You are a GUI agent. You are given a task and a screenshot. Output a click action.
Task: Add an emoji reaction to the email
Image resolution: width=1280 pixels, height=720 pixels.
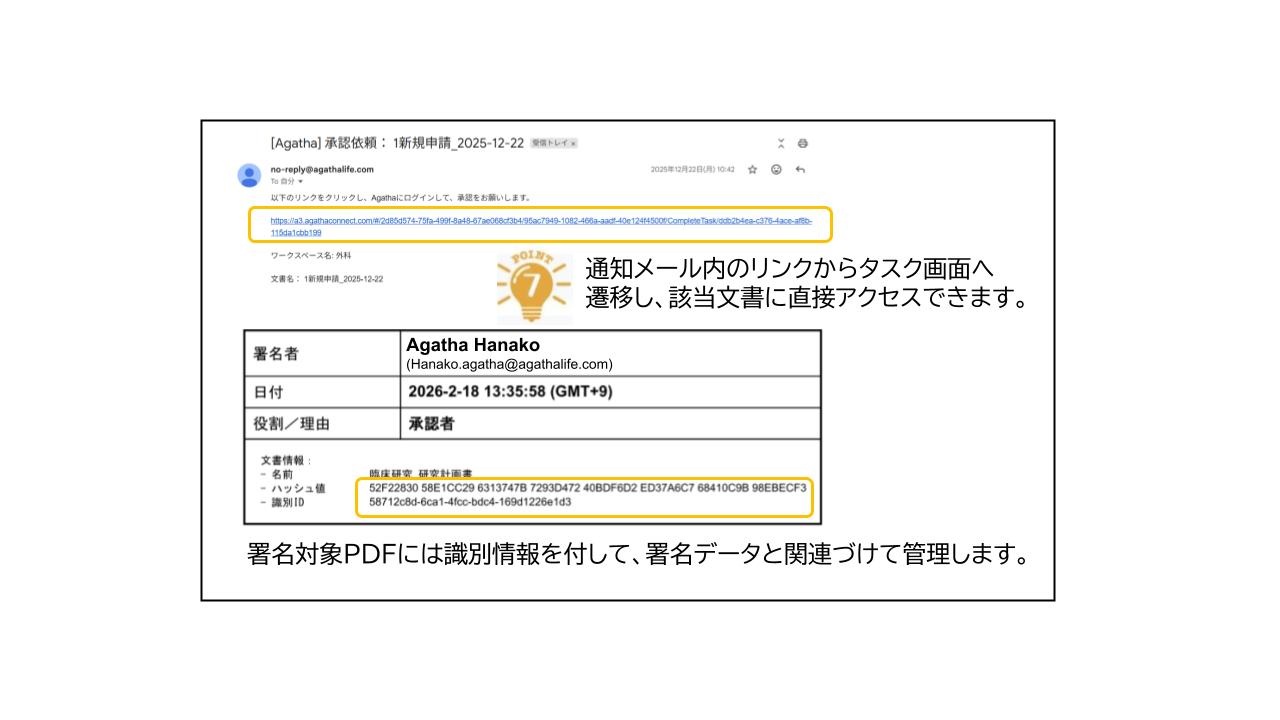click(x=777, y=170)
